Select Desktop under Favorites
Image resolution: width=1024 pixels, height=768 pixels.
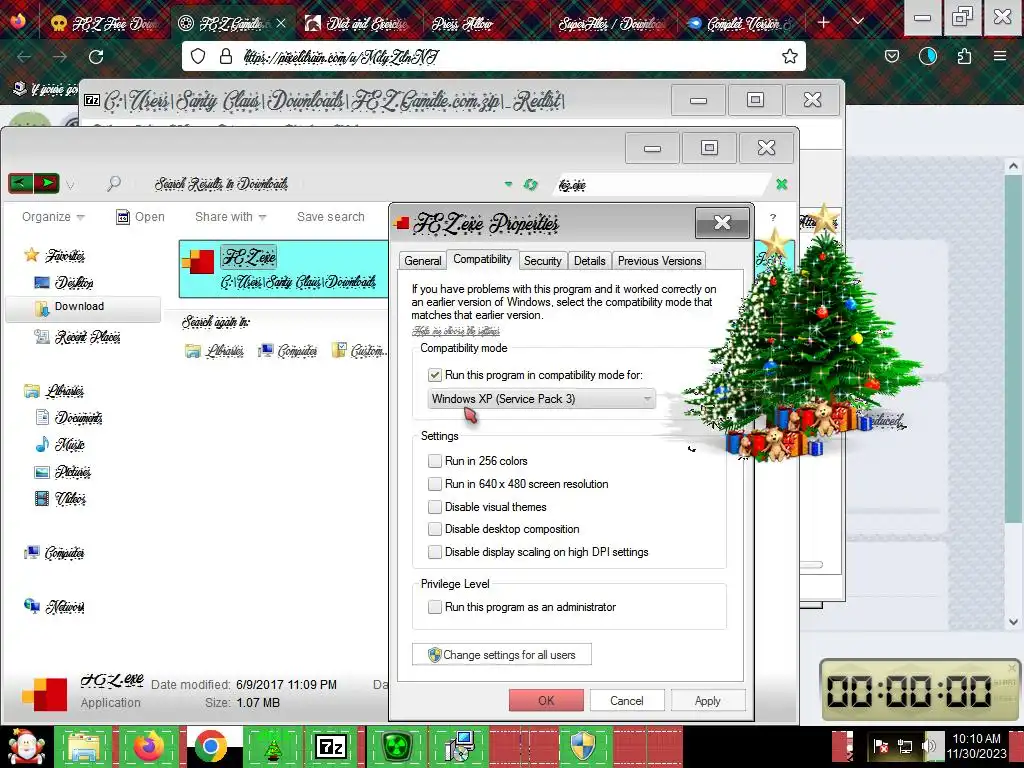coord(65,282)
